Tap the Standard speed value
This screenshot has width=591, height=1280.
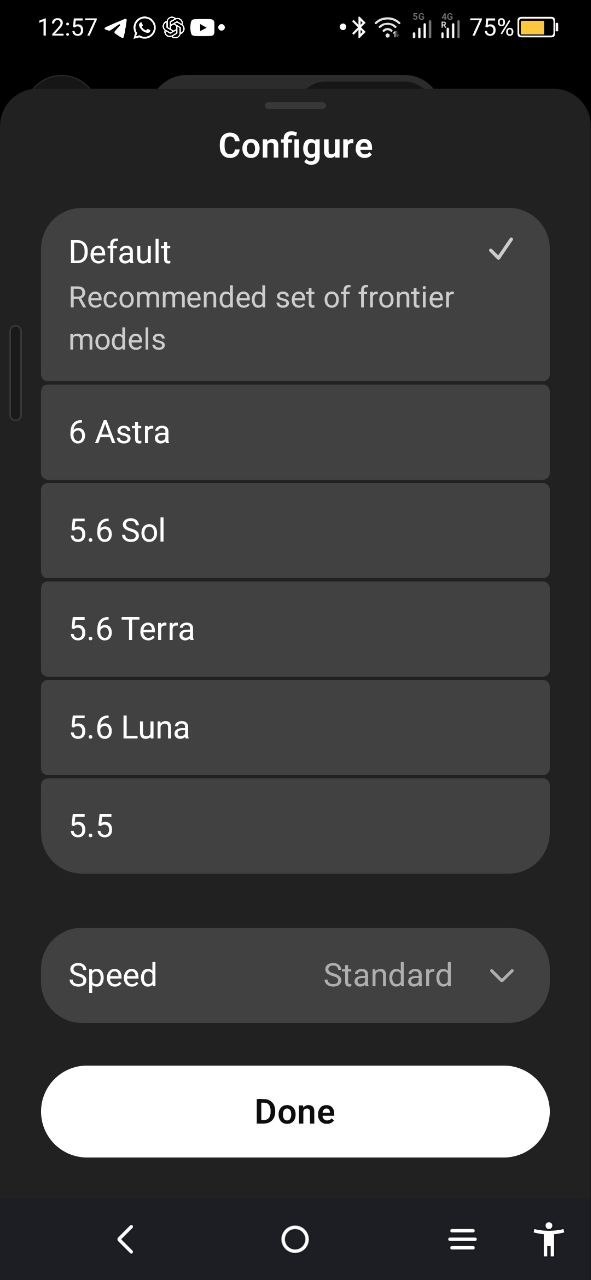click(x=388, y=975)
